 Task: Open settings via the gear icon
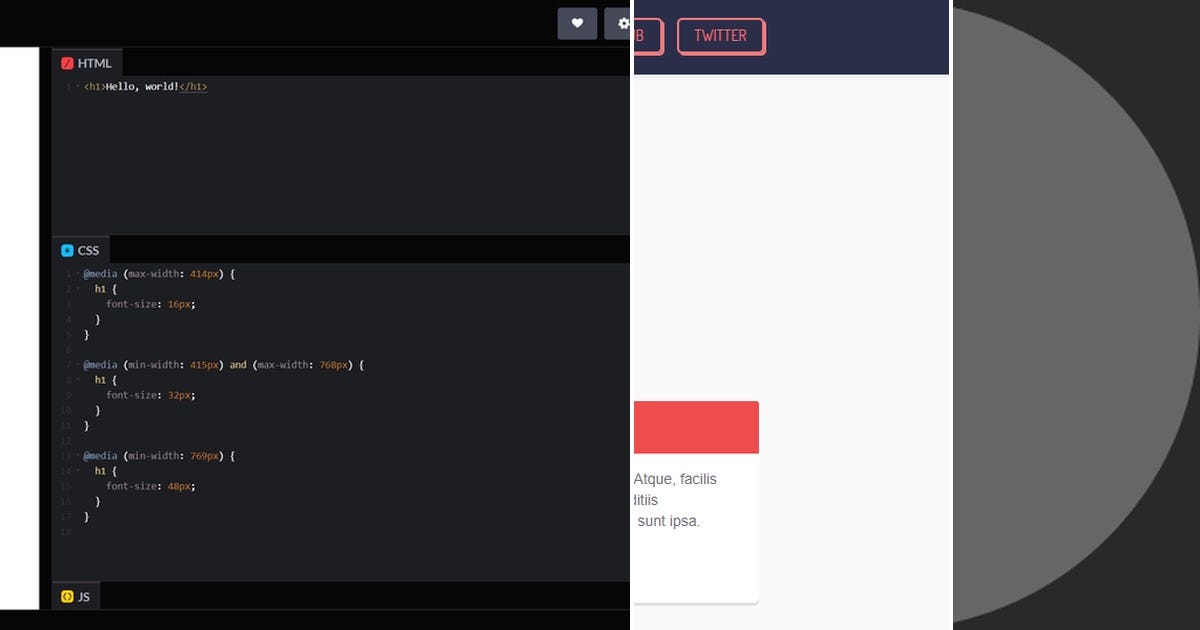pyautogui.click(x=625, y=23)
